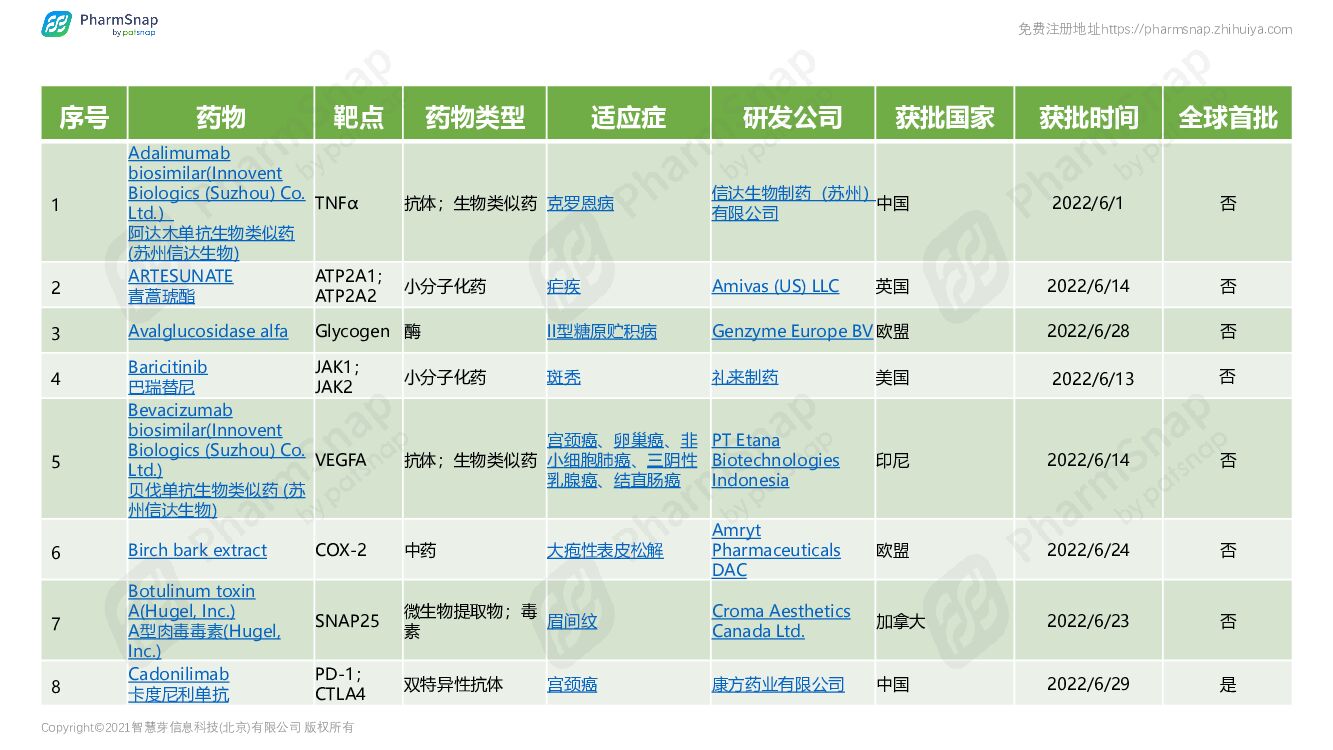1333x750 pixels.
Task: Open the Adalimumab biosimilar drug link
Action: coord(216,203)
